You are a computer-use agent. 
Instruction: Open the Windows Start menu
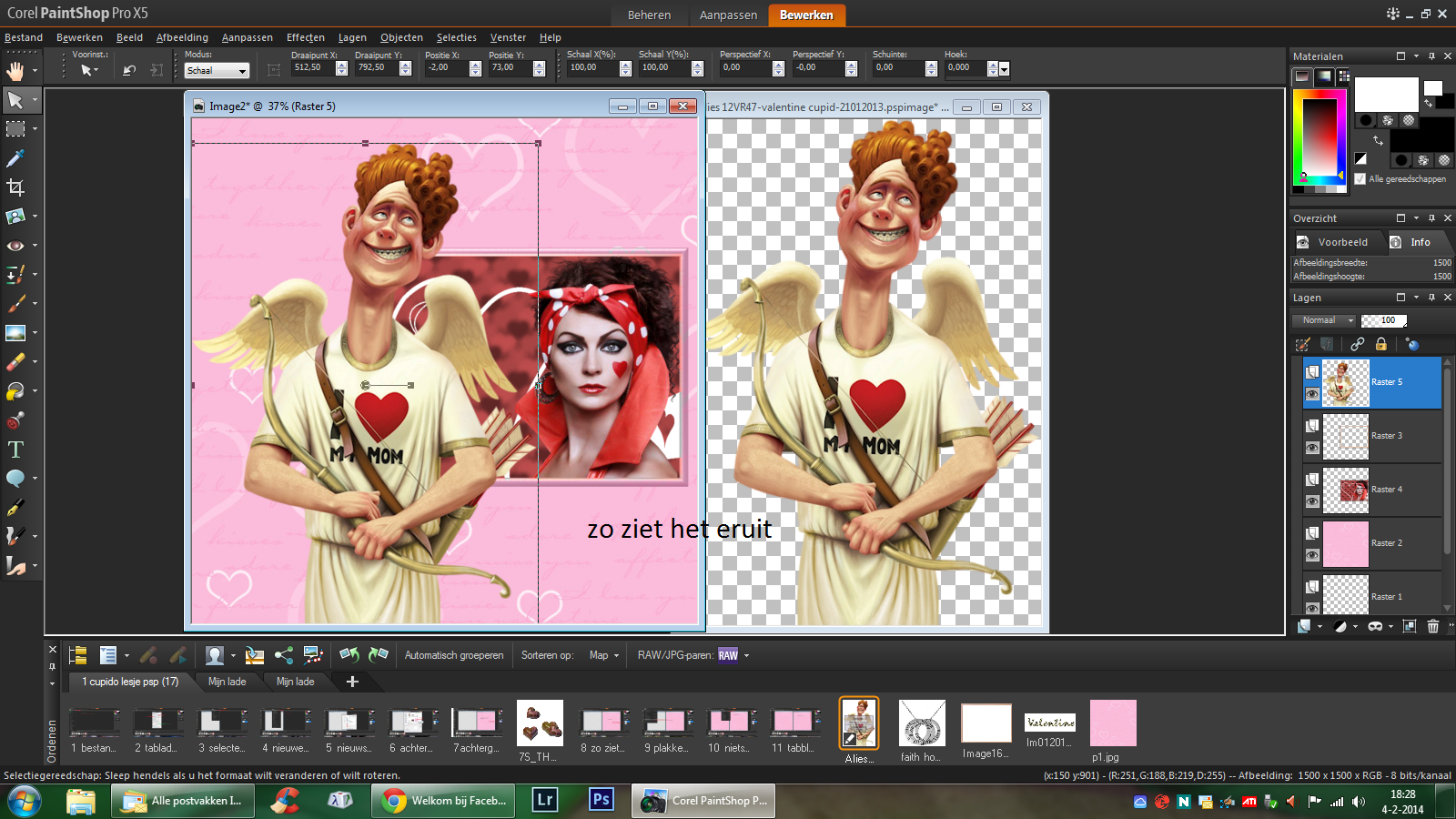click(x=24, y=802)
